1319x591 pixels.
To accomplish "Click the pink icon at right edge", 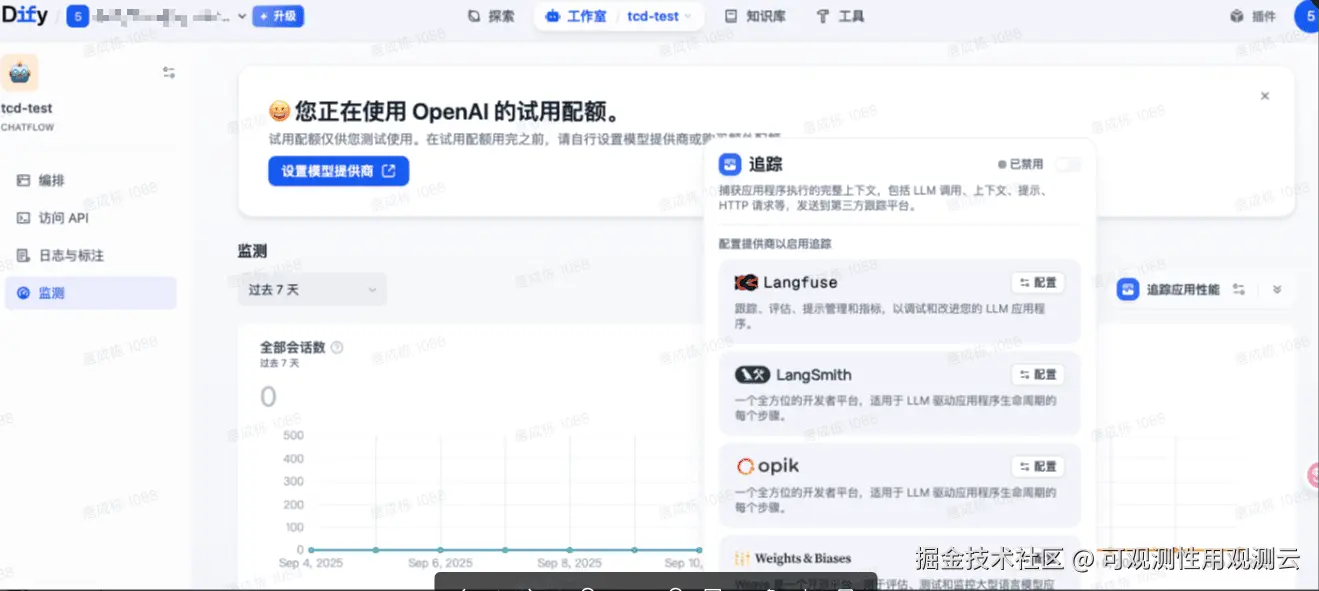I will pos(1313,476).
